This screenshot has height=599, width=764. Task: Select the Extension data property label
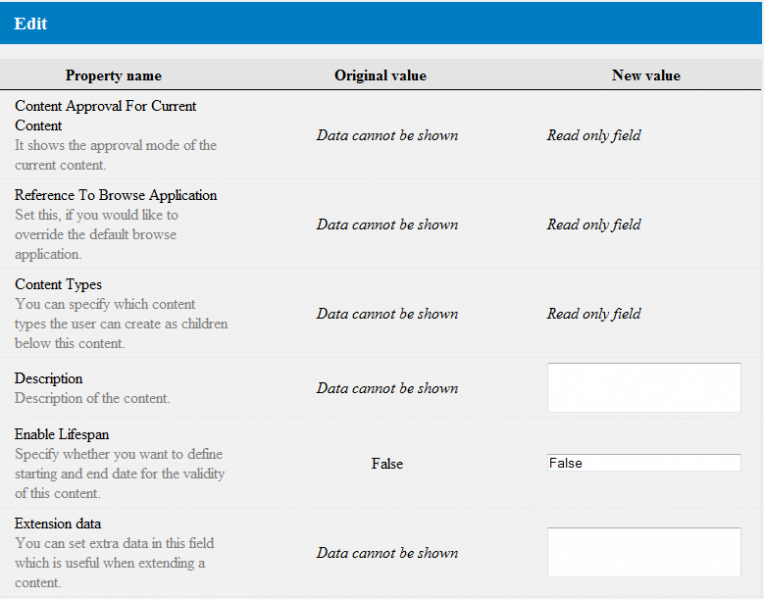(x=57, y=523)
